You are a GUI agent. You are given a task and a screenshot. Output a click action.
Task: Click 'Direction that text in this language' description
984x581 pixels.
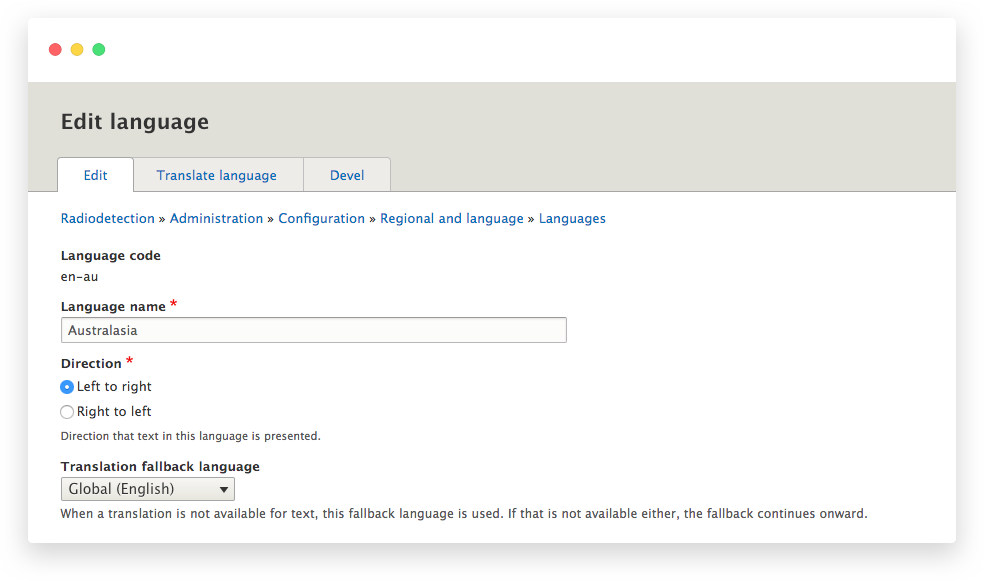190,436
